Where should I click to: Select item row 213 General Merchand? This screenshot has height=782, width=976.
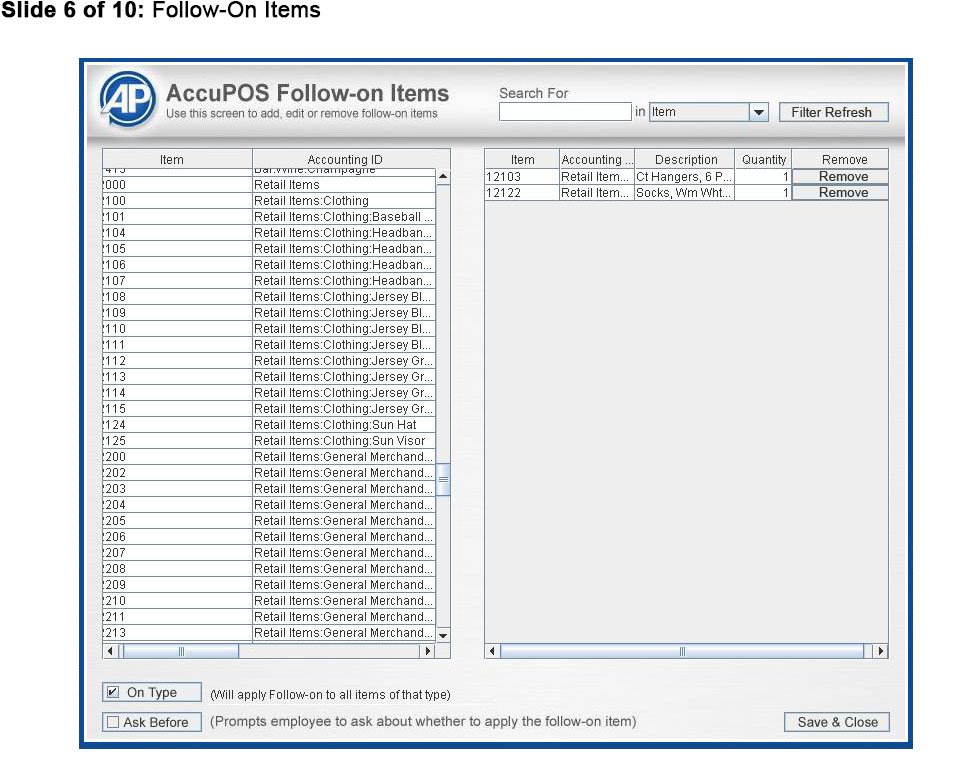[269, 633]
